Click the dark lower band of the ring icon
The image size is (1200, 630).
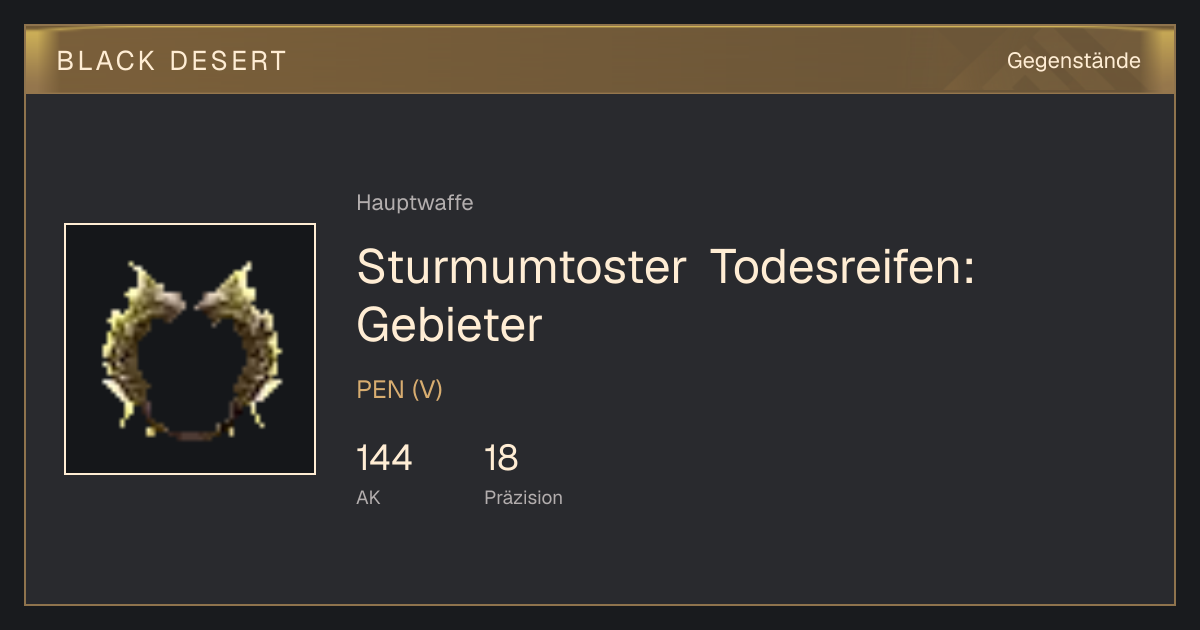[x=190, y=430]
